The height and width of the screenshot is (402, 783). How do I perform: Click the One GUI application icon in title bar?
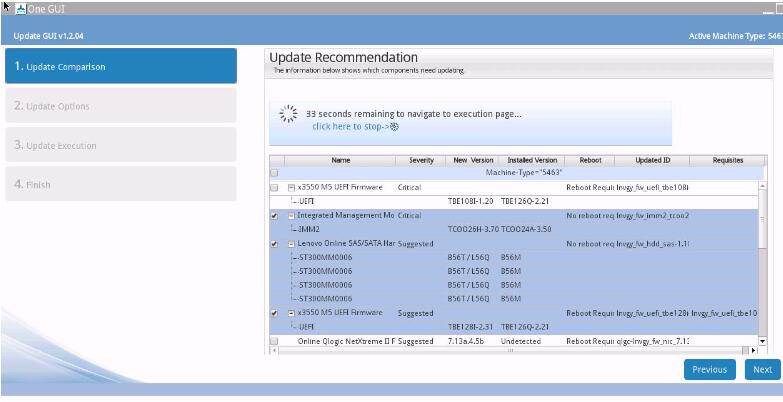20,9
